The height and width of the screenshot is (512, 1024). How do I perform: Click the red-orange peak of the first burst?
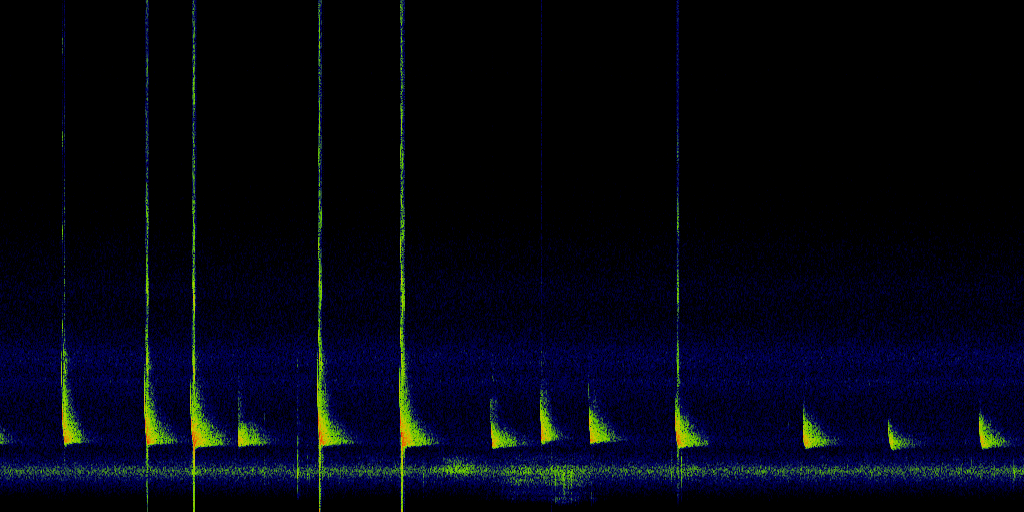[x=66, y=434]
